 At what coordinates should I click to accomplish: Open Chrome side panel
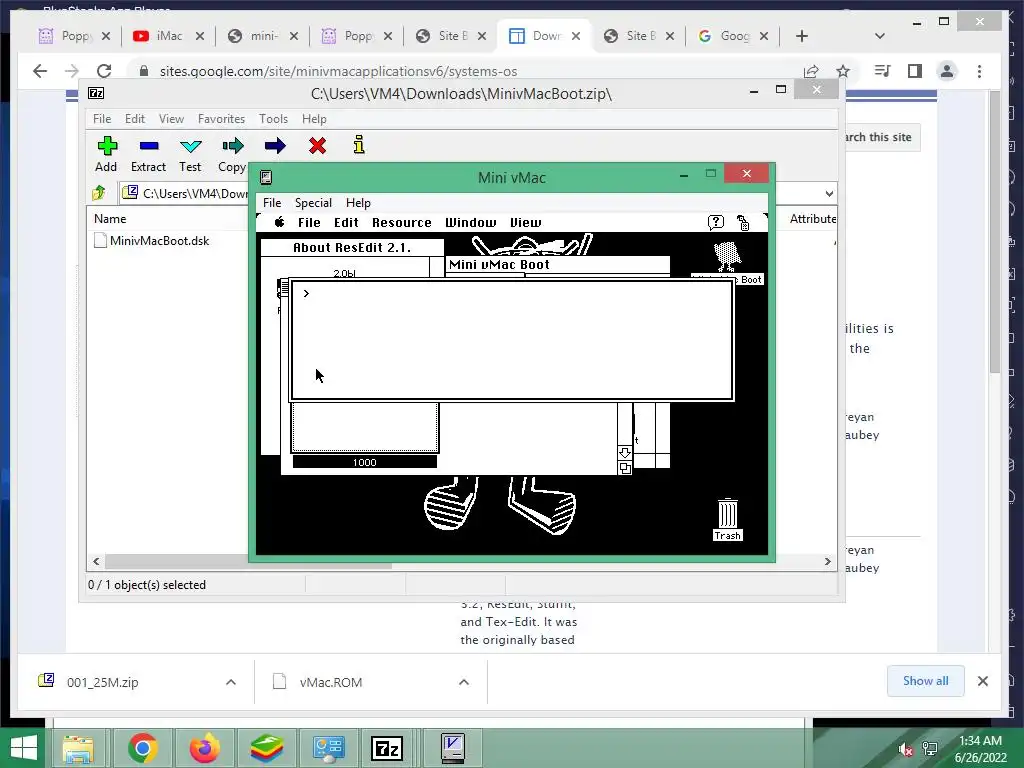(x=915, y=71)
